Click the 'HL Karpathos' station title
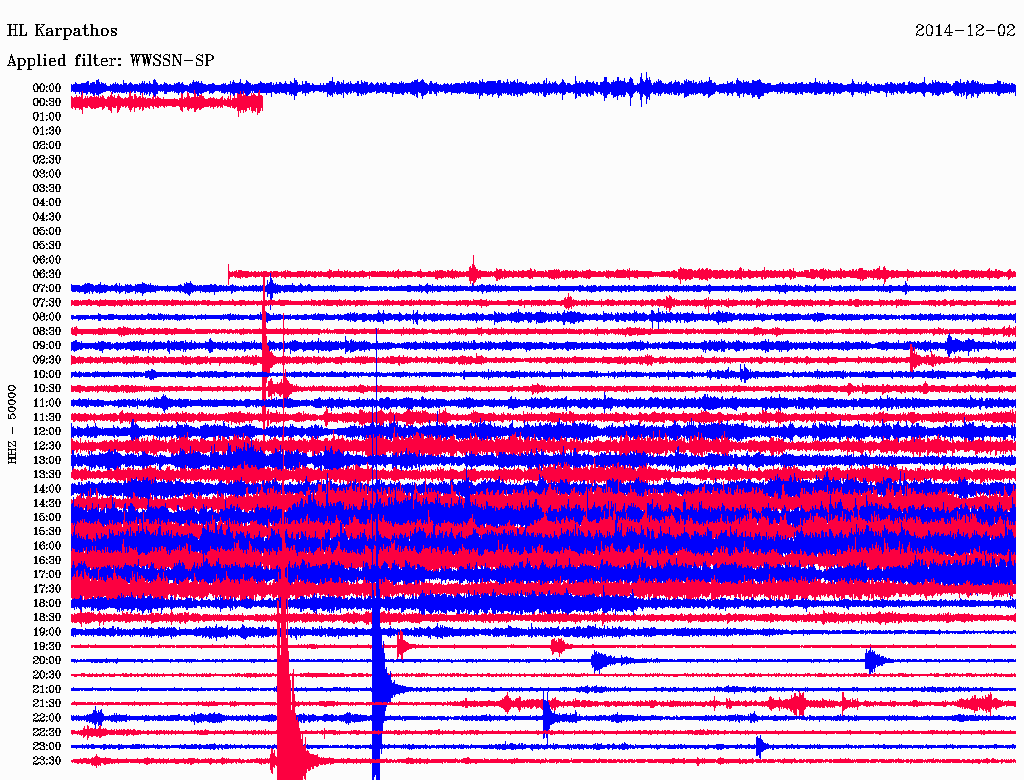Screen dimensions: 1024x780 pos(62,31)
